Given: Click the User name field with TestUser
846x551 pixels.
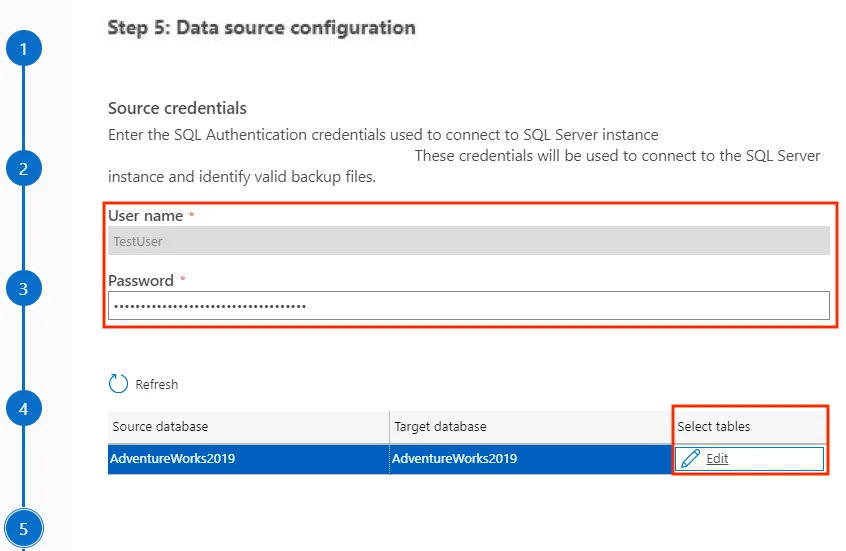Looking at the screenshot, I should tap(468, 241).
